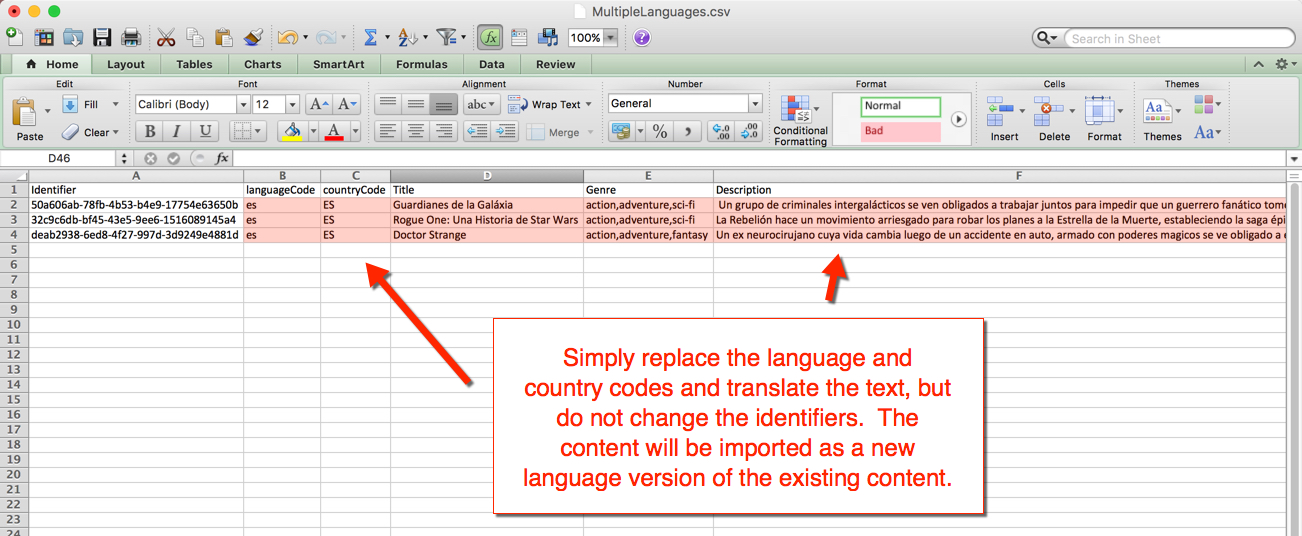Click the Open file folder icon
This screenshot has height=536, width=1302.
click(x=73, y=37)
